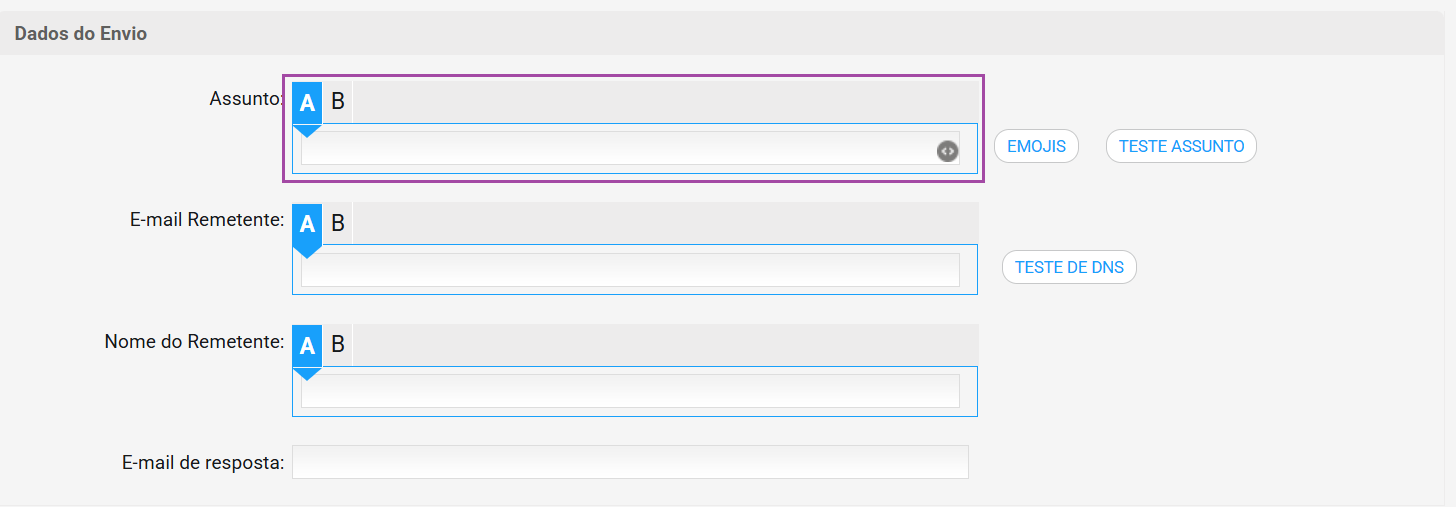Click the Assunto field label
Screen dimensions: 1456x507
247,98
